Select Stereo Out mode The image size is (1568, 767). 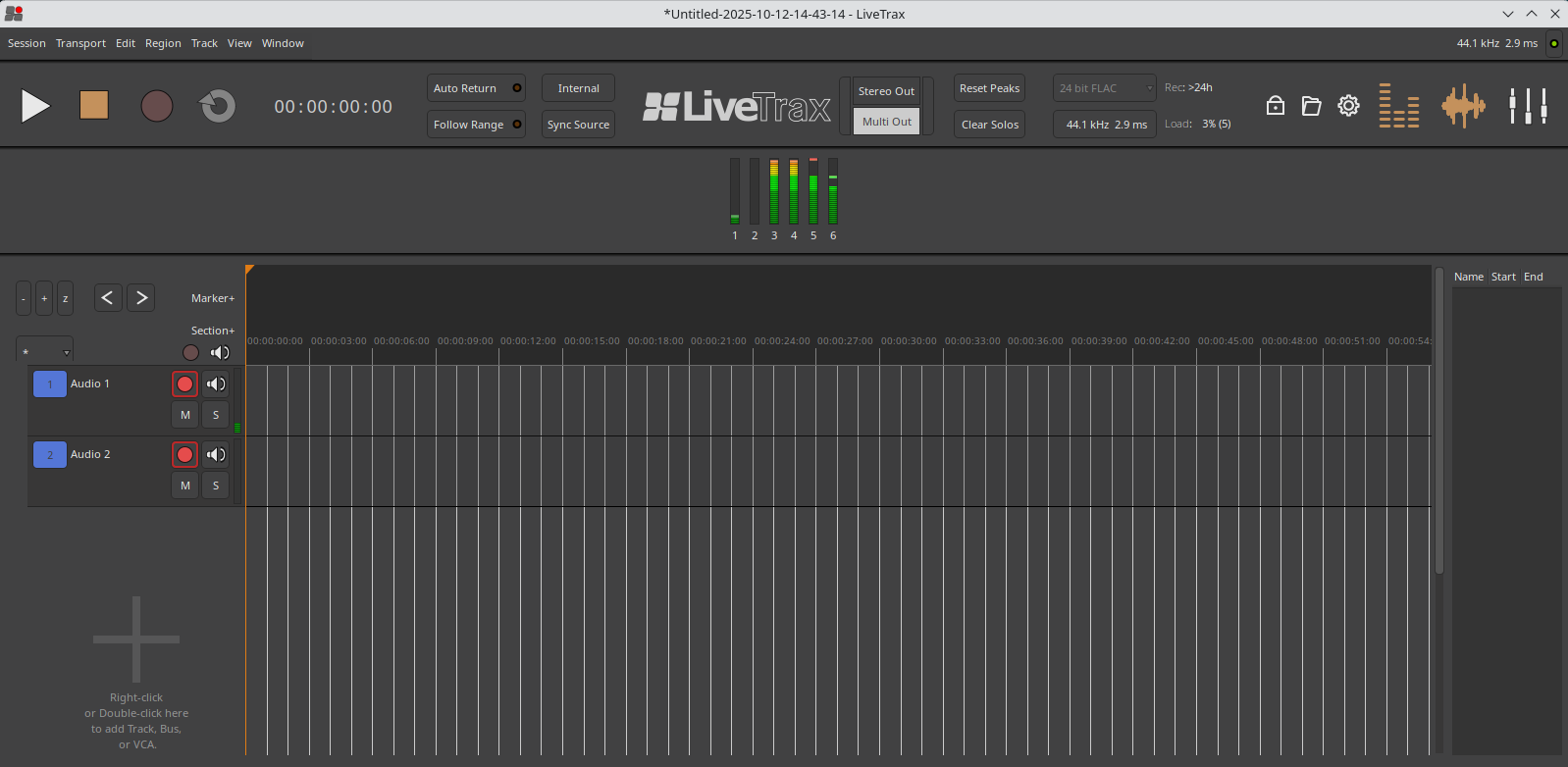[886, 91]
